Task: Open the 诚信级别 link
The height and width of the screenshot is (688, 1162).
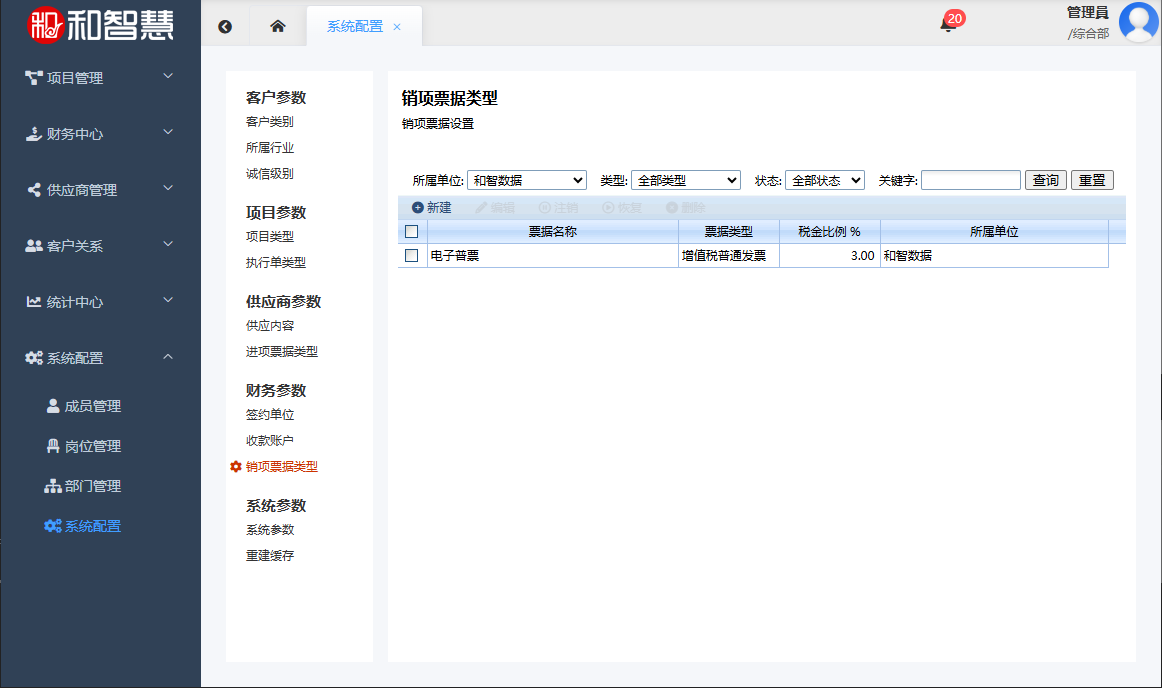Action: coord(270,173)
